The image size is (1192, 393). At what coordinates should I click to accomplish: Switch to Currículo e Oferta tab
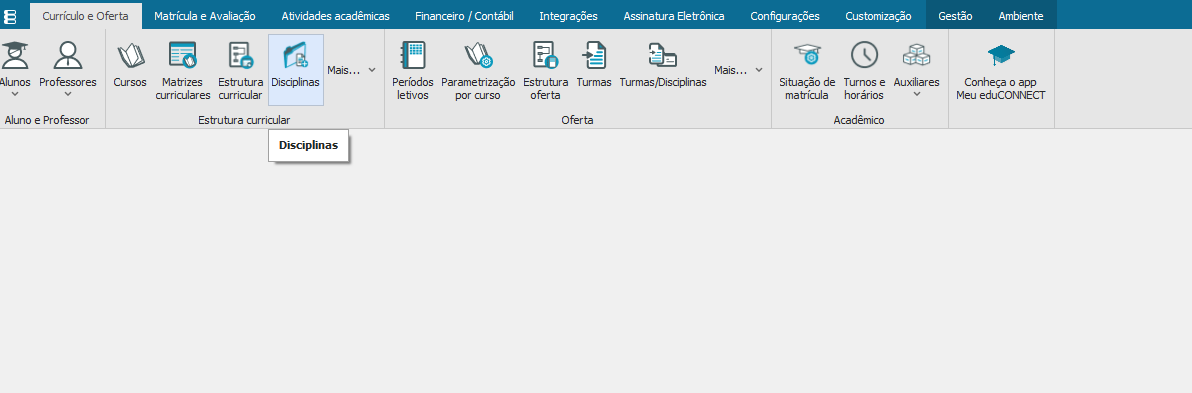86,16
